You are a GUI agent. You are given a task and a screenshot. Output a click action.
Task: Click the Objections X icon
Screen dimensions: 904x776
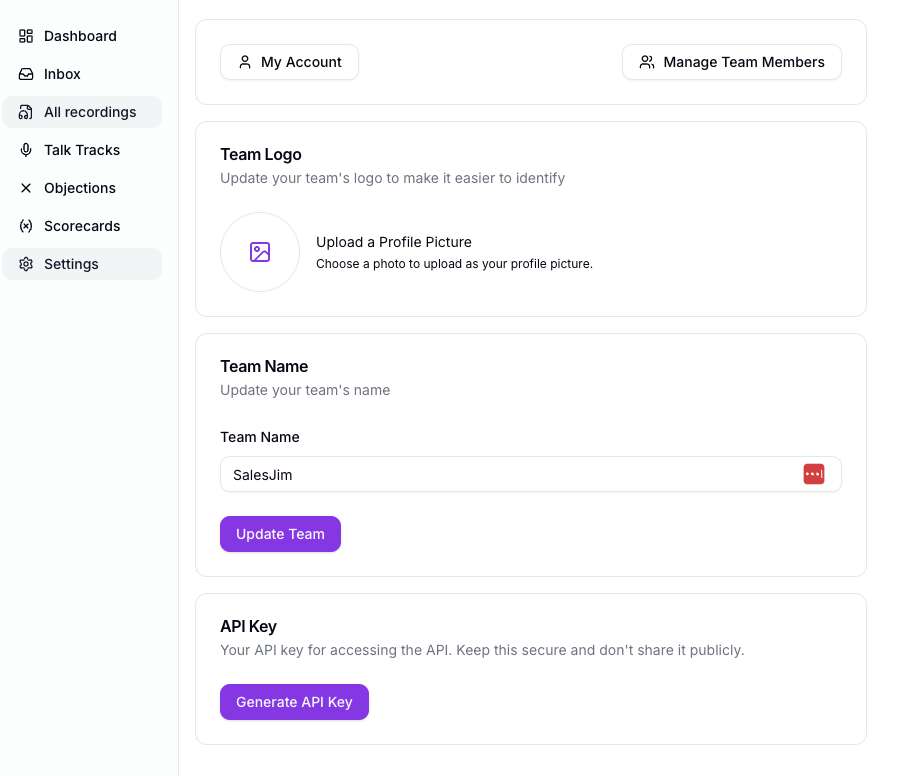25,188
